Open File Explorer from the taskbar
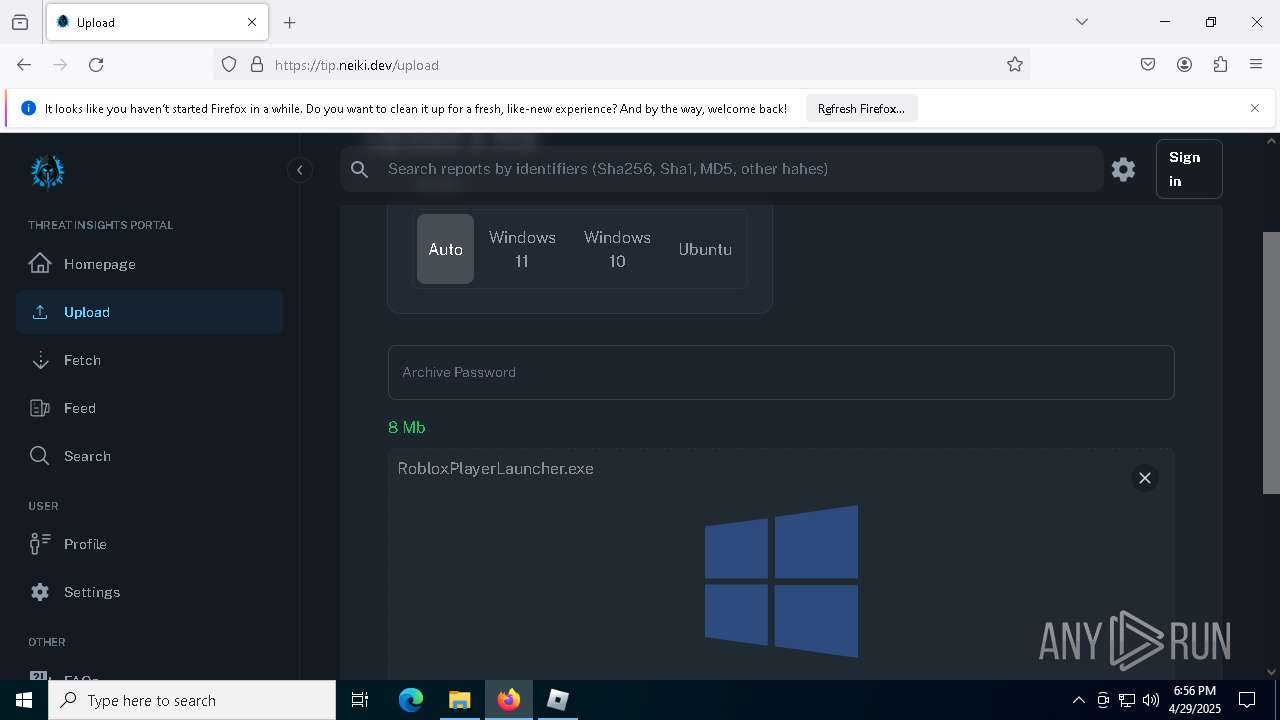The height and width of the screenshot is (720, 1280). click(x=459, y=700)
